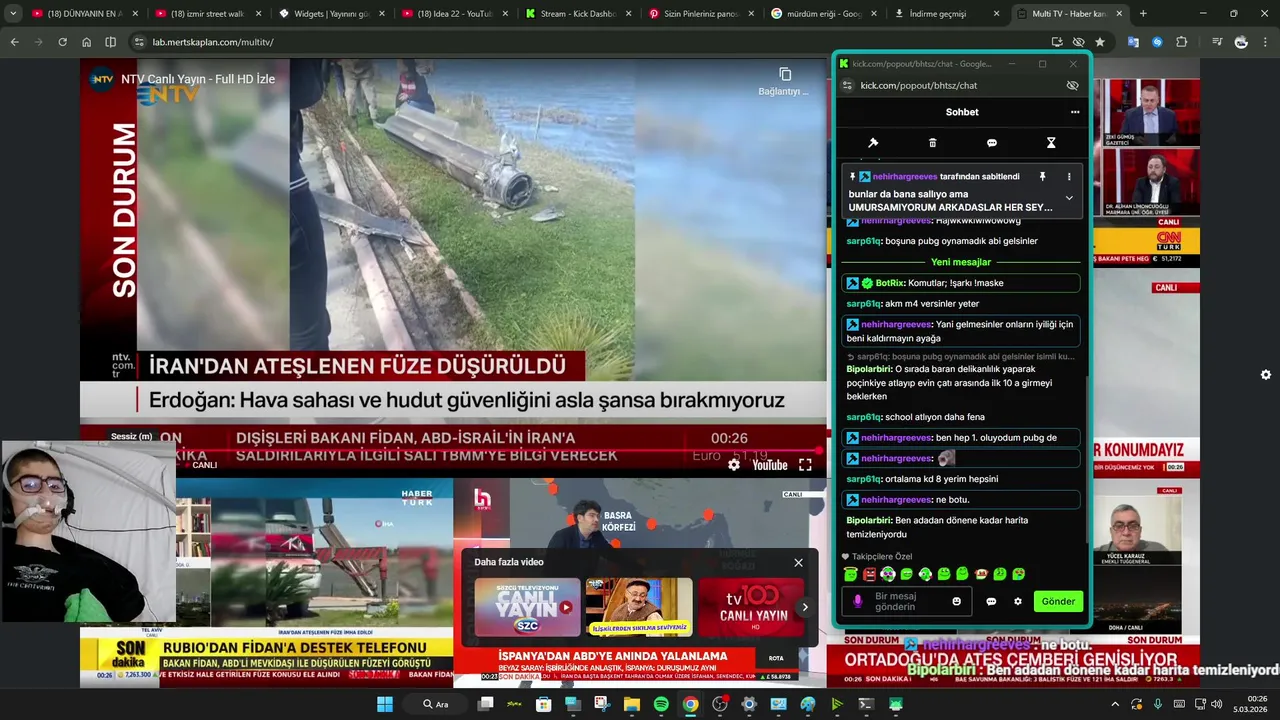Viewport: 1280px width, 720px height.
Task: Switch to the Pinterest 'Sizin Pinleriniz' tab
Action: coord(701,14)
